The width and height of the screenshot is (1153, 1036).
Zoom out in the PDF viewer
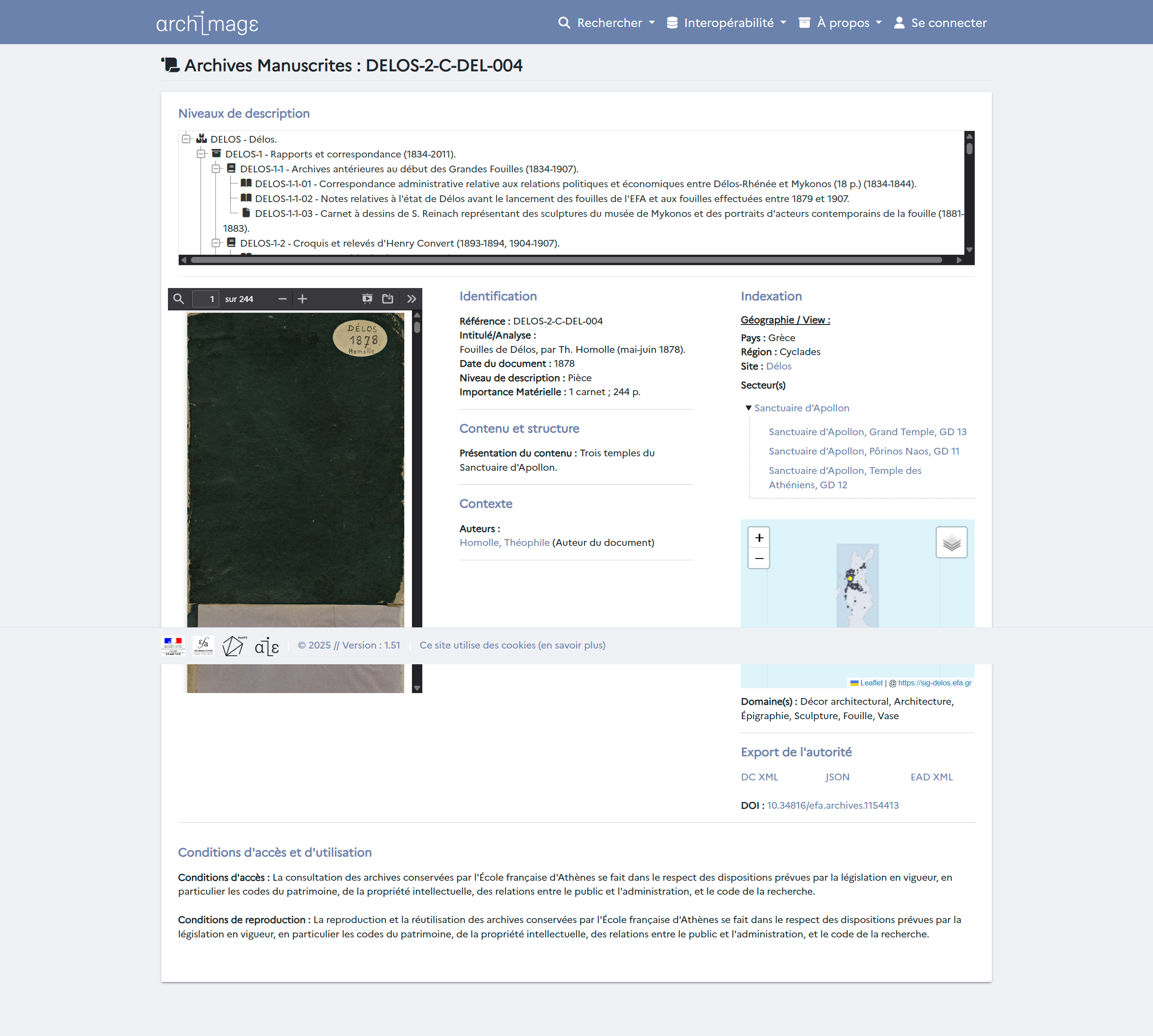click(x=282, y=299)
